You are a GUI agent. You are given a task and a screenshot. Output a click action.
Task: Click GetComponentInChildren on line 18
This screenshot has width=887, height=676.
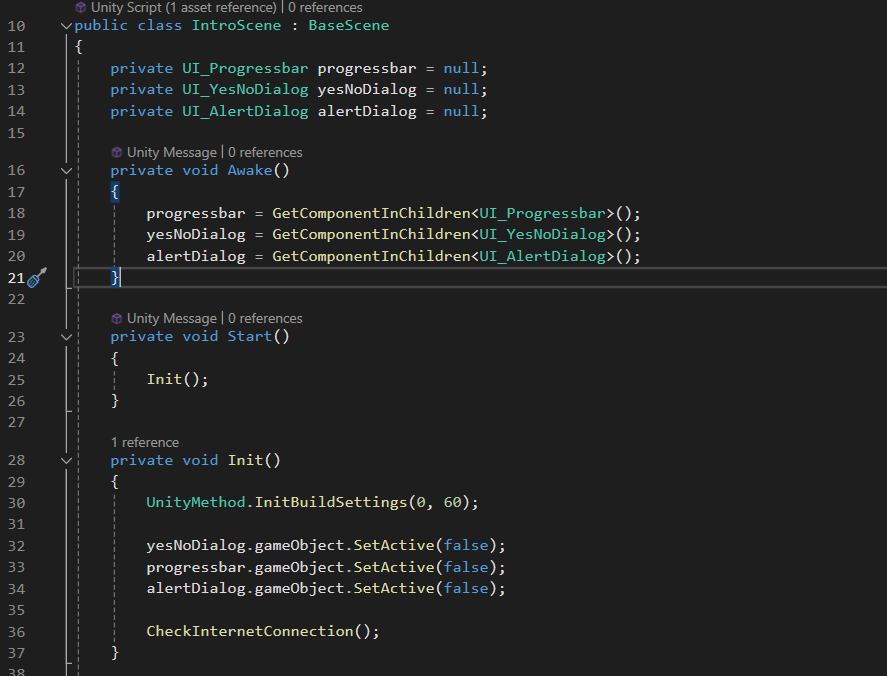point(371,213)
